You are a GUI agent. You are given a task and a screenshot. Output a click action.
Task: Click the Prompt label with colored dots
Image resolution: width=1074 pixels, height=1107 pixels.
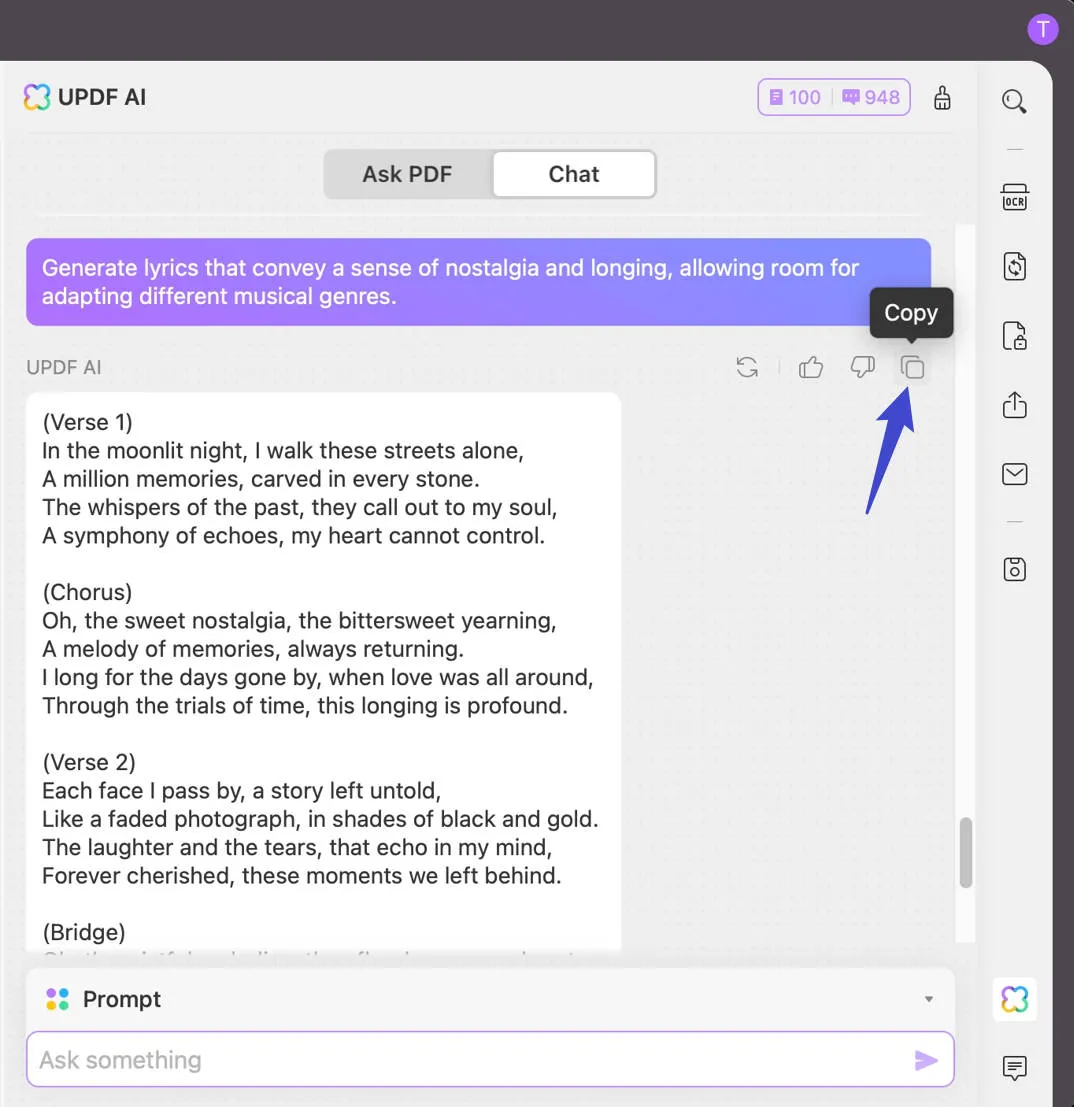103,999
